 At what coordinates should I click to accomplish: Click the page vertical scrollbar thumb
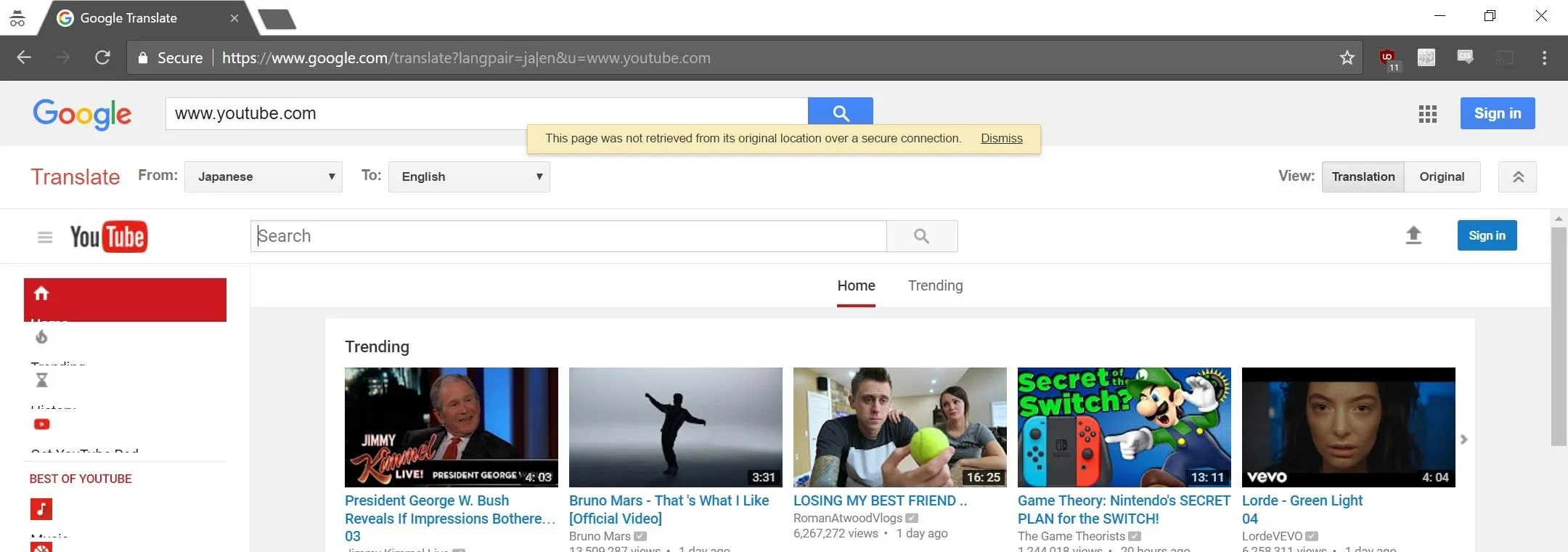pos(1558,336)
